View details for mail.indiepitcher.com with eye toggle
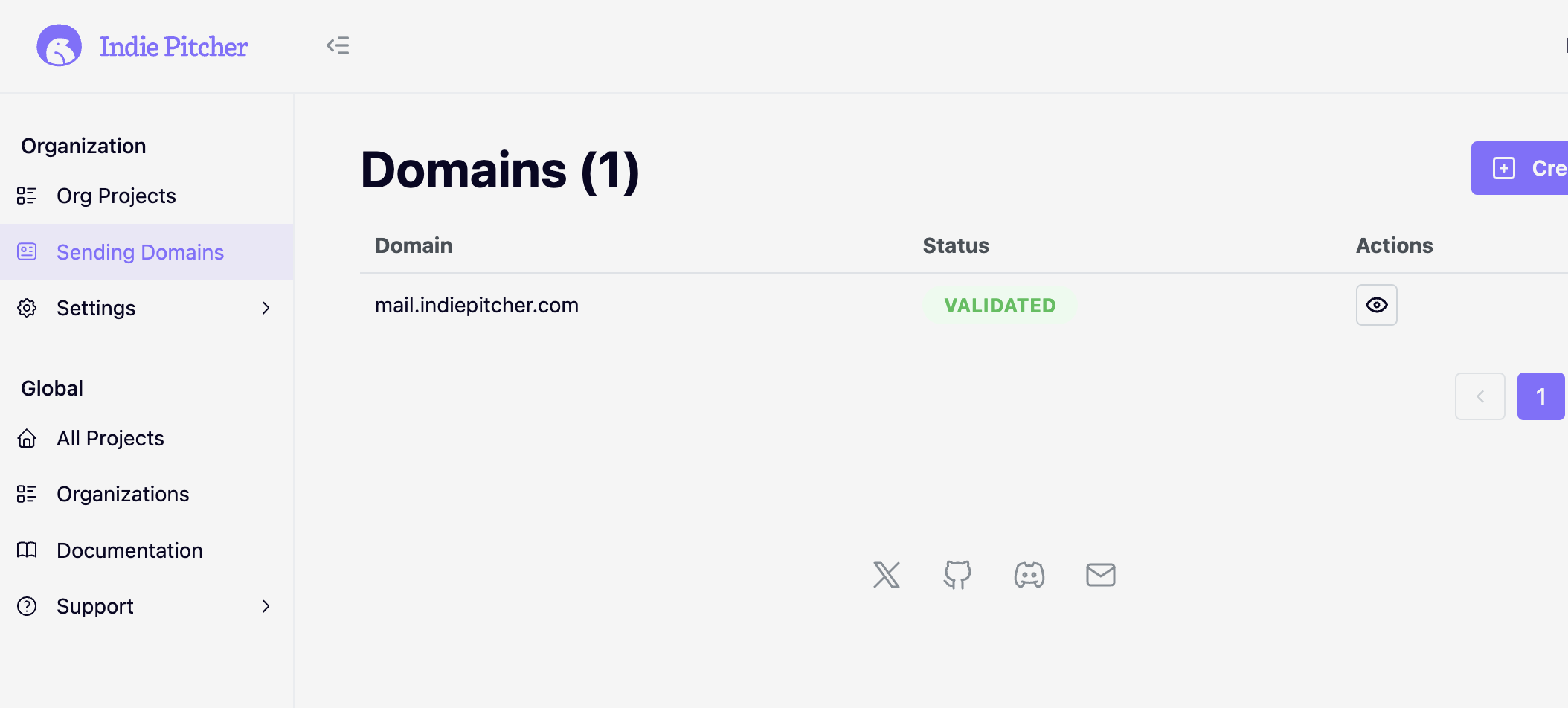The image size is (1568, 708). pos(1376,305)
